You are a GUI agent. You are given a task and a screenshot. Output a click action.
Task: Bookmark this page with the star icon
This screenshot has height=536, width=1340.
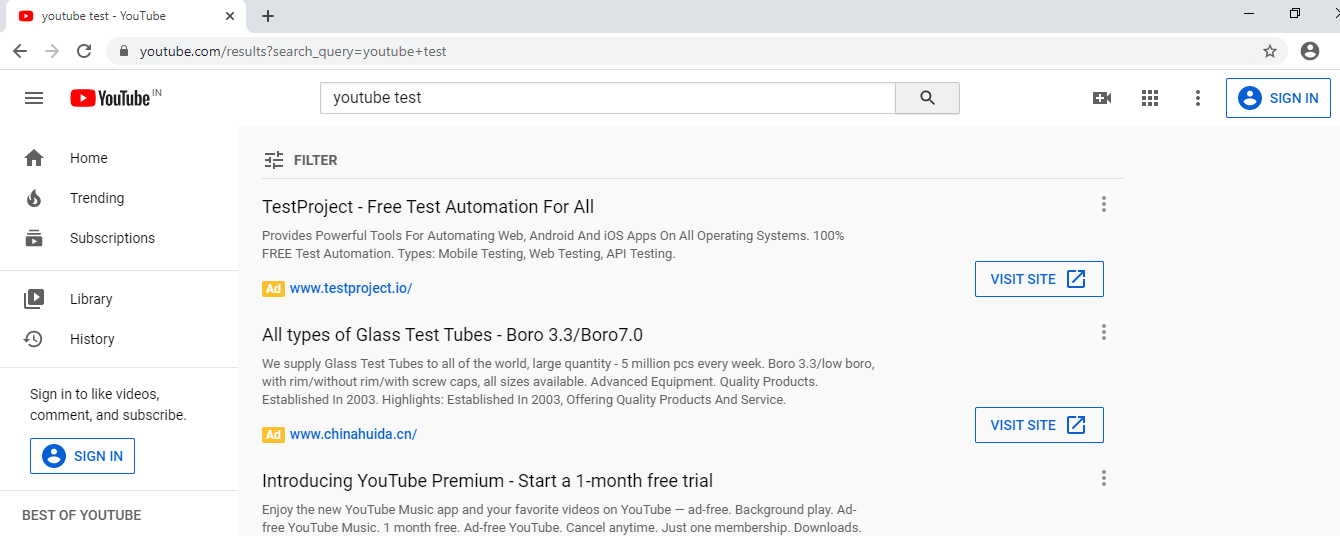(x=1270, y=51)
